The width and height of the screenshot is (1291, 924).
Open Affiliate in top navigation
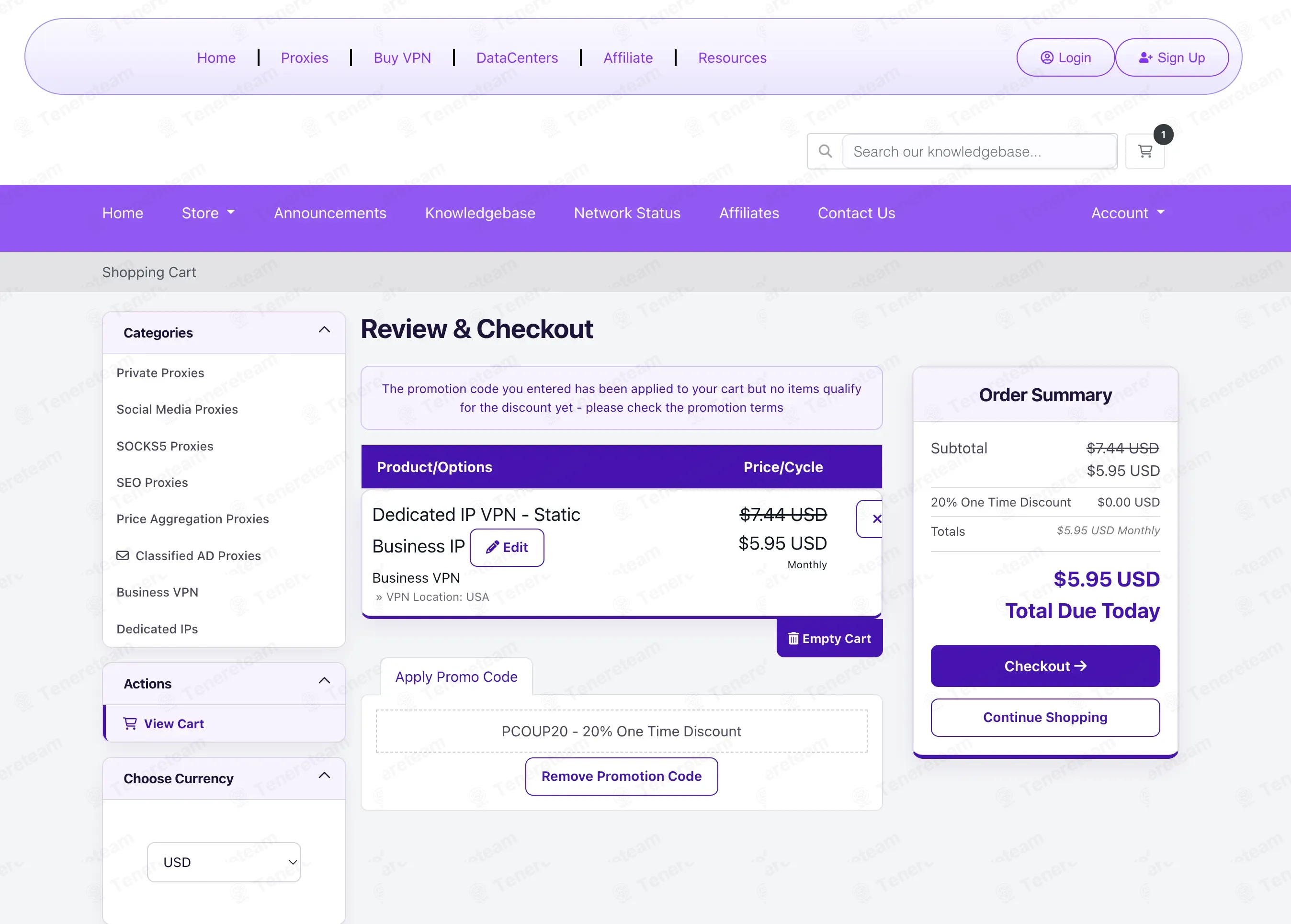point(628,57)
